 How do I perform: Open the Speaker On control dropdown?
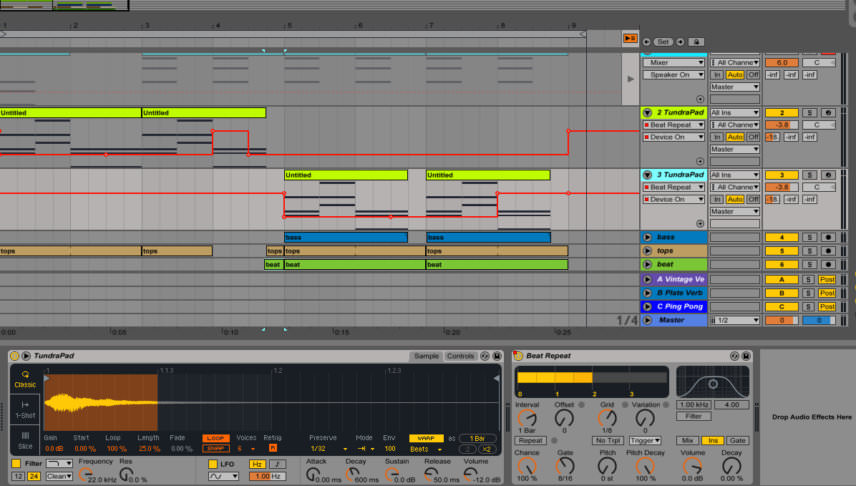[674, 75]
